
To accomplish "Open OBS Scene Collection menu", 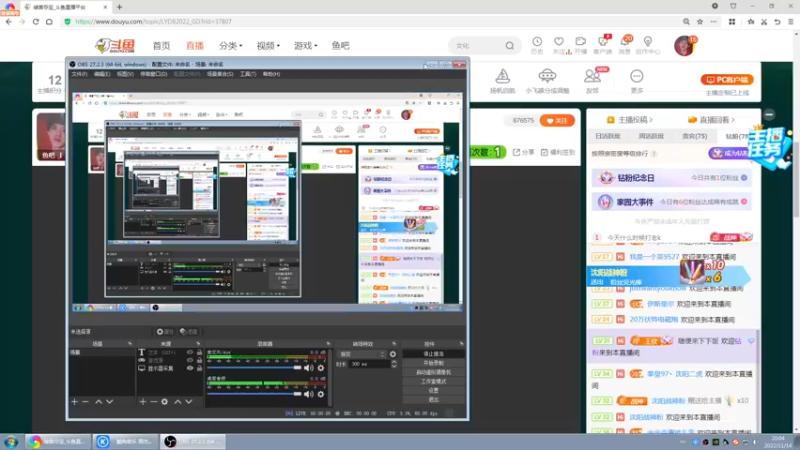I will [220, 74].
